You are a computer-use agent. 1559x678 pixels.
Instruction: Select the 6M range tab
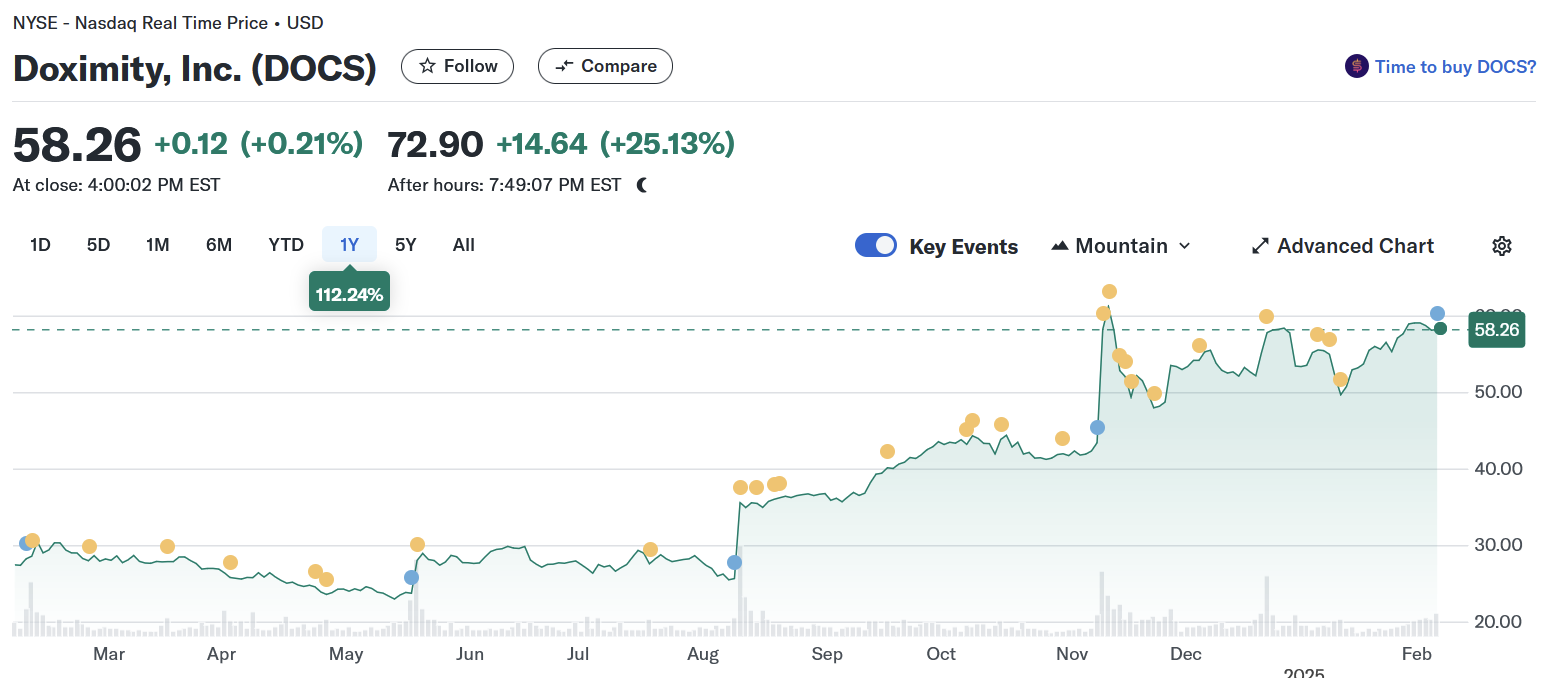[x=219, y=245]
